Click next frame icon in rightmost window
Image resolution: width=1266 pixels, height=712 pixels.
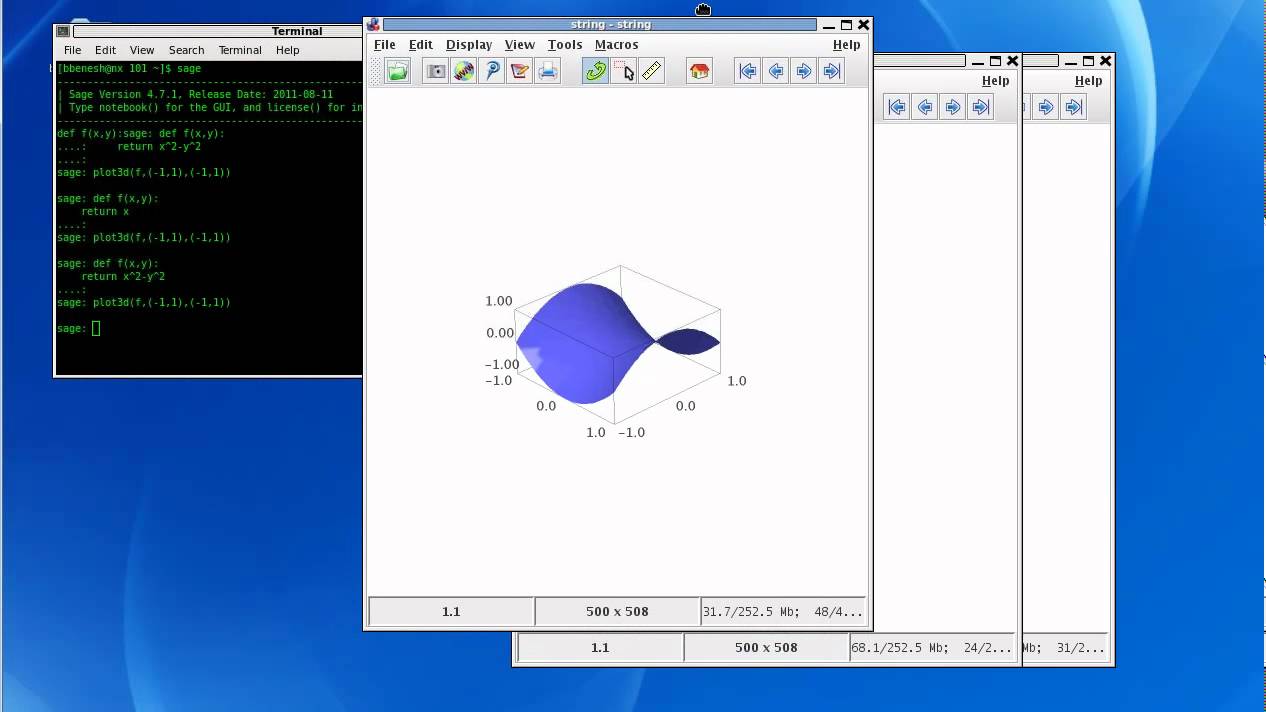coord(1046,107)
